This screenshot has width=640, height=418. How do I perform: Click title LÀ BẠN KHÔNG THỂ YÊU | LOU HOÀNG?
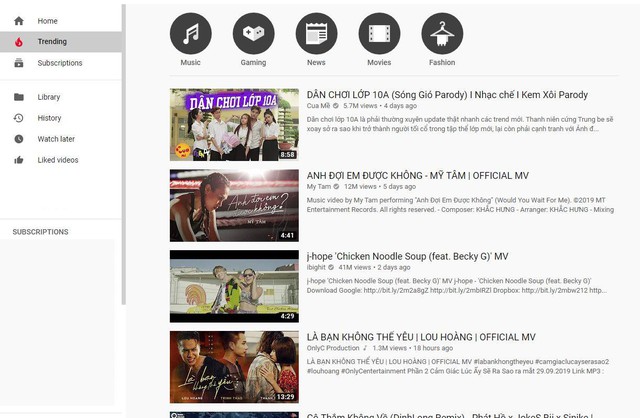421,337
